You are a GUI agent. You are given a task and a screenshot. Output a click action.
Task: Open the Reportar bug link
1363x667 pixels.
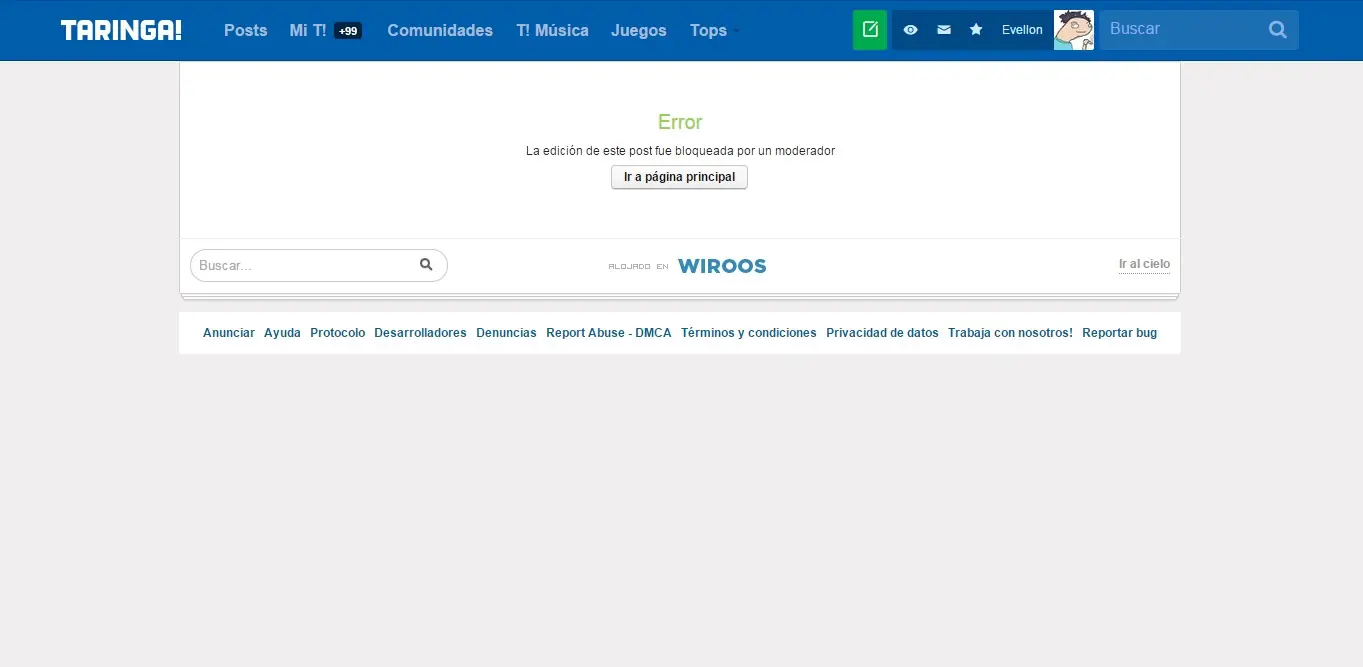[x=1119, y=332]
